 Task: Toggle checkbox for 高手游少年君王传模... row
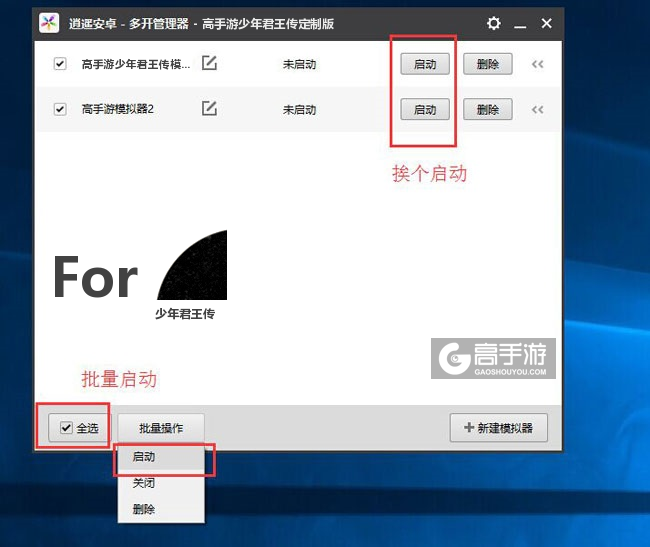(x=60, y=64)
